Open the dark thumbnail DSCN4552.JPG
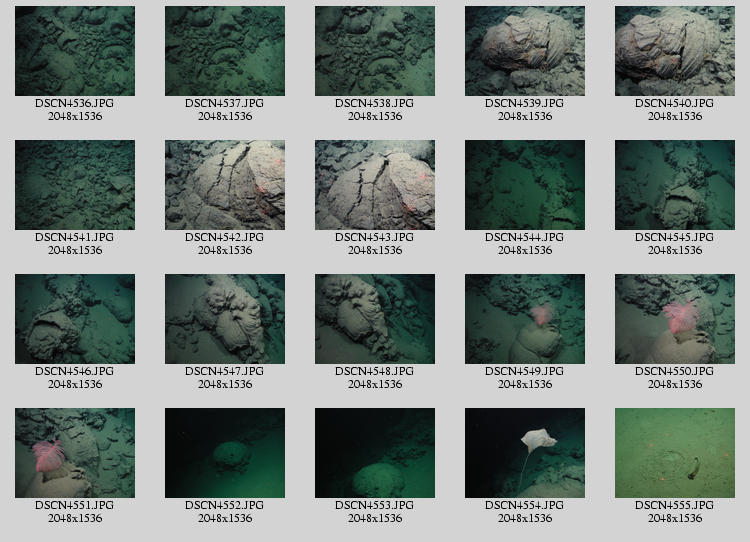This screenshot has height=542, width=750. tap(225, 453)
